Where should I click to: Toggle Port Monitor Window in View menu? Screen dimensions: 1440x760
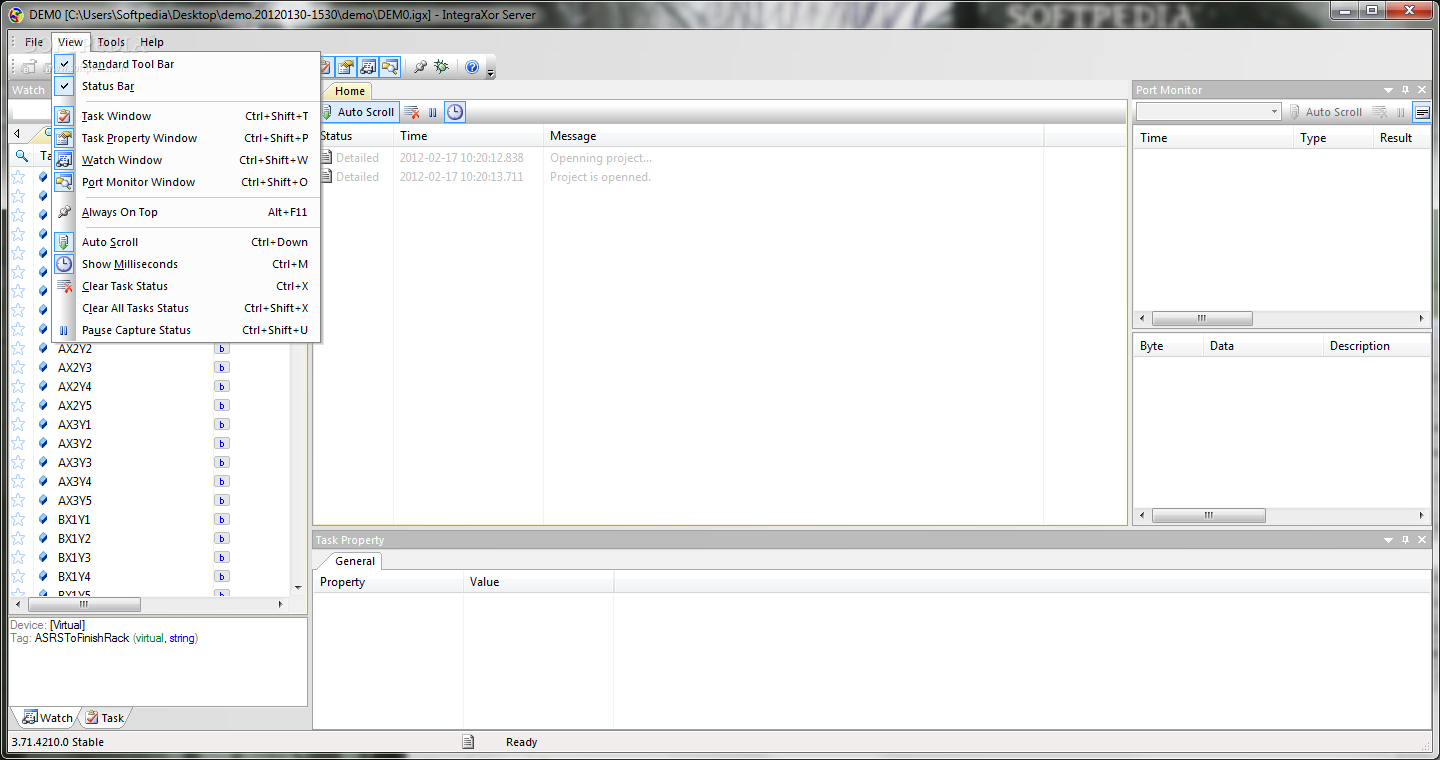tap(186, 182)
